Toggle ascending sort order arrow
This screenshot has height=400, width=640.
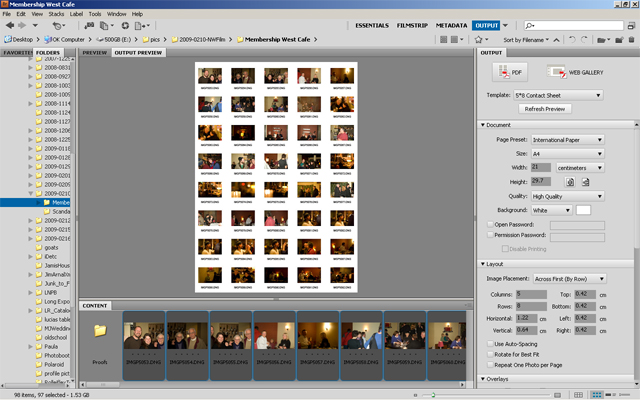point(556,40)
